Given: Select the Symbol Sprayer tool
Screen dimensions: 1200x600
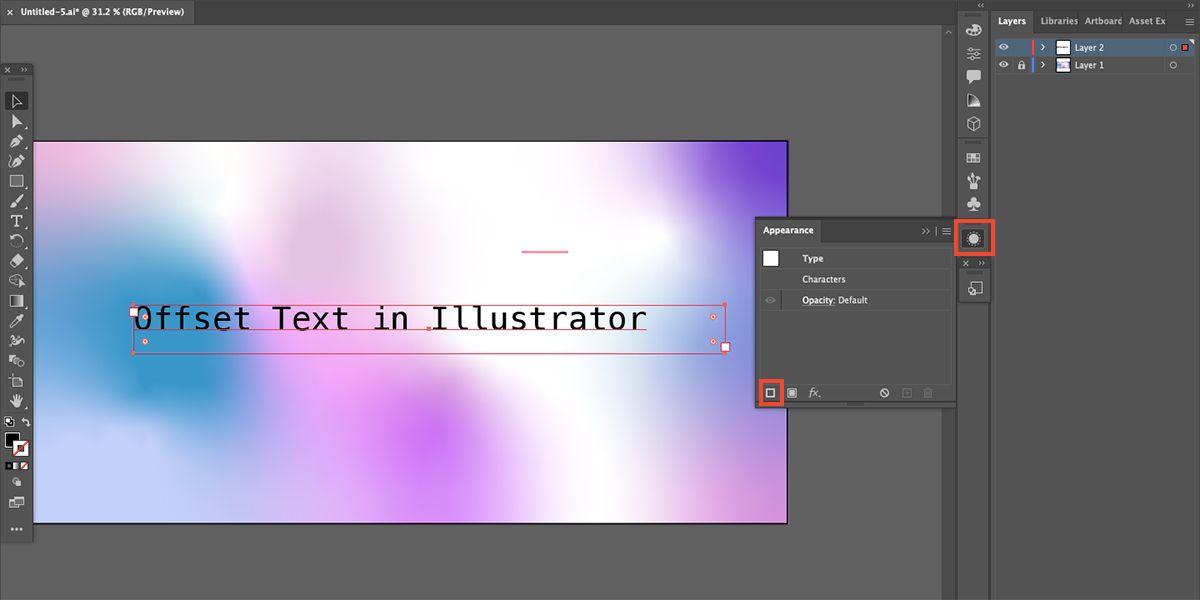Looking at the screenshot, I should point(17,361).
